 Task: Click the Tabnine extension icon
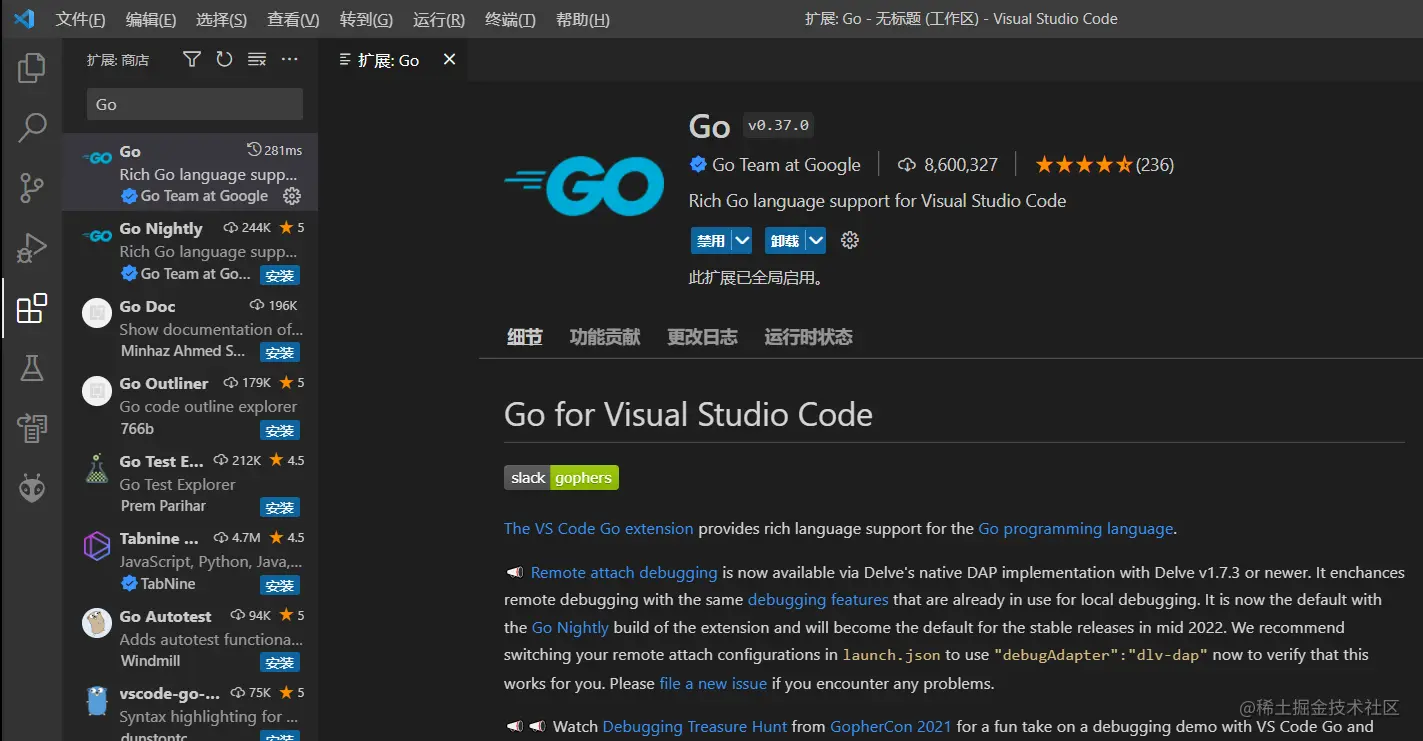pyautogui.click(x=97, y=546)
